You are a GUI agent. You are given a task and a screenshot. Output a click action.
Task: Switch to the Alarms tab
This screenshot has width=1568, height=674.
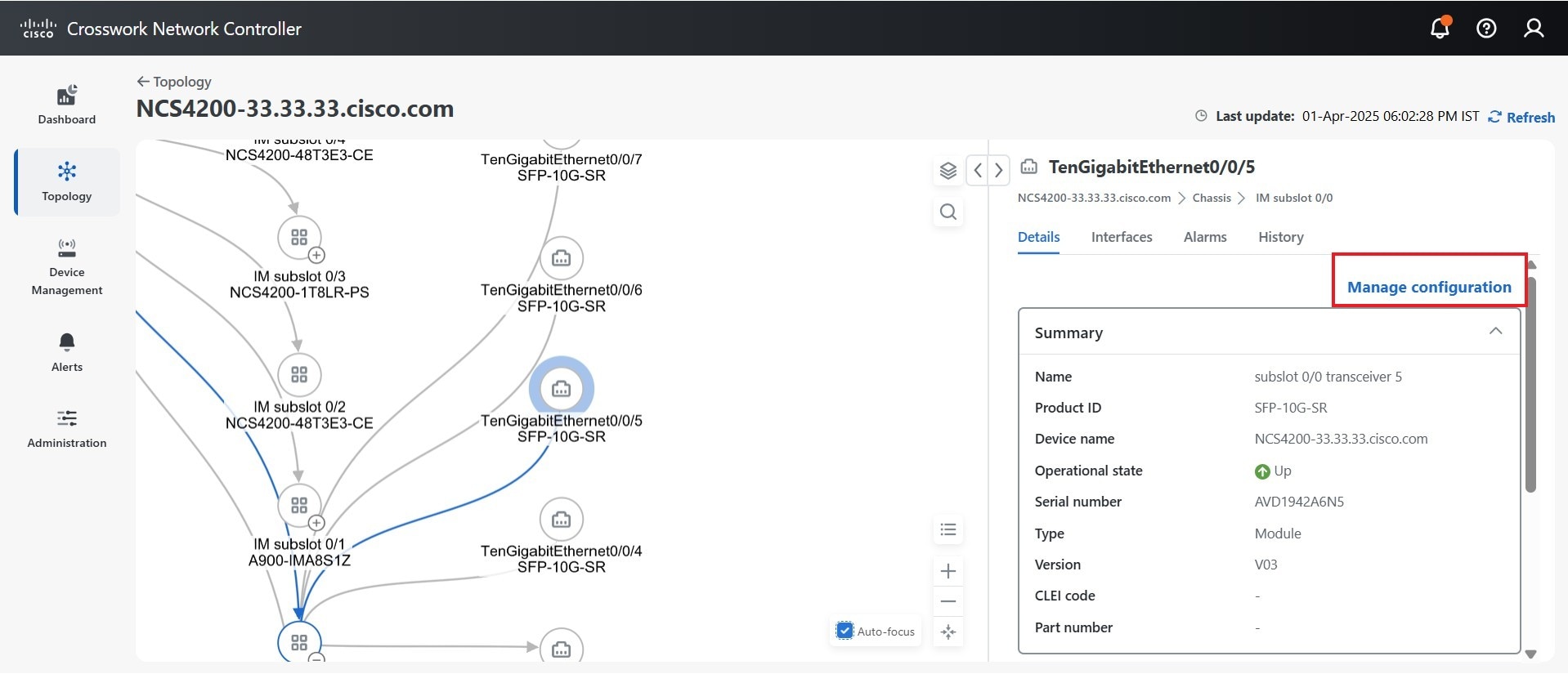click(1205, 237)
